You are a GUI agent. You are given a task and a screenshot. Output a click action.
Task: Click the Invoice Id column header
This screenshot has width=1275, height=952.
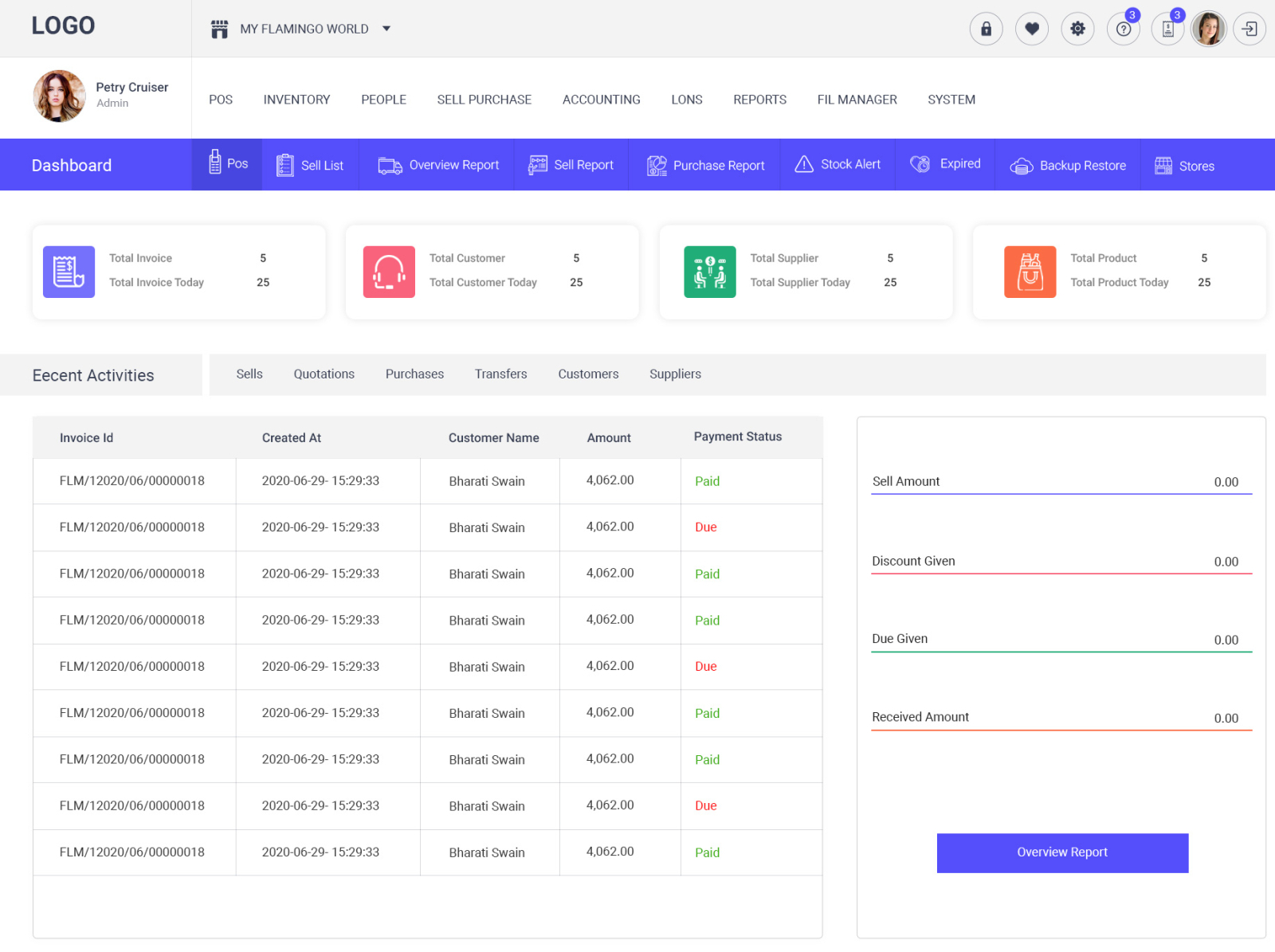click(86, 438)
